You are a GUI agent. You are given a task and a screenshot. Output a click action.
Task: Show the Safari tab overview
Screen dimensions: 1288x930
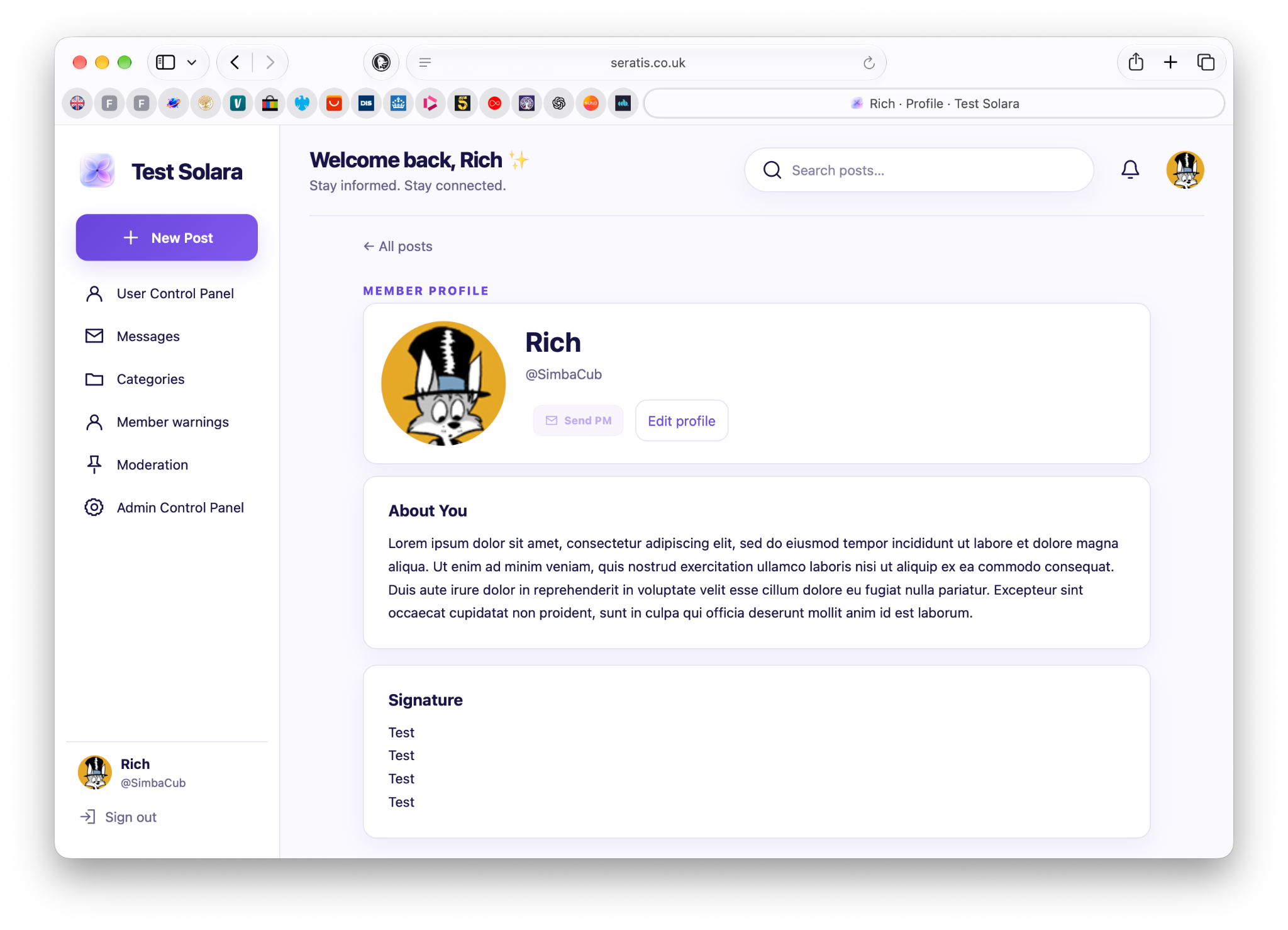pos(1206,62)
